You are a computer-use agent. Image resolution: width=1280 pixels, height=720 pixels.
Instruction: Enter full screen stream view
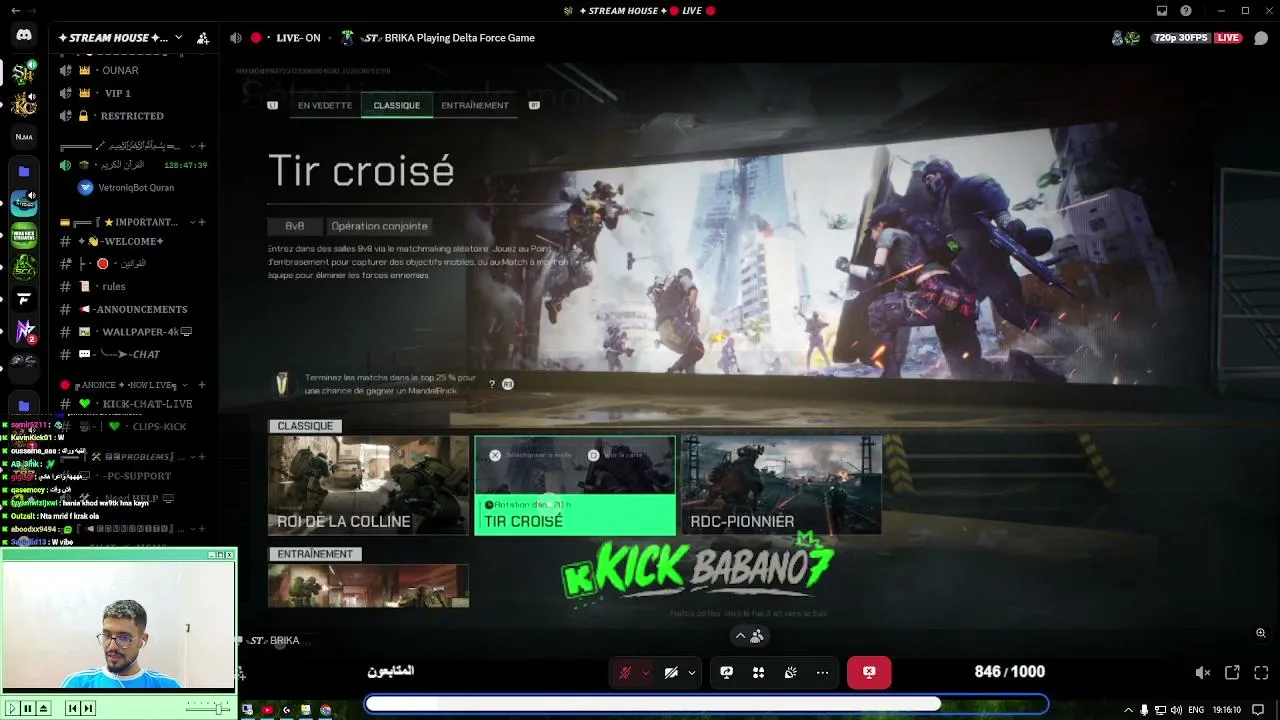1261,673
